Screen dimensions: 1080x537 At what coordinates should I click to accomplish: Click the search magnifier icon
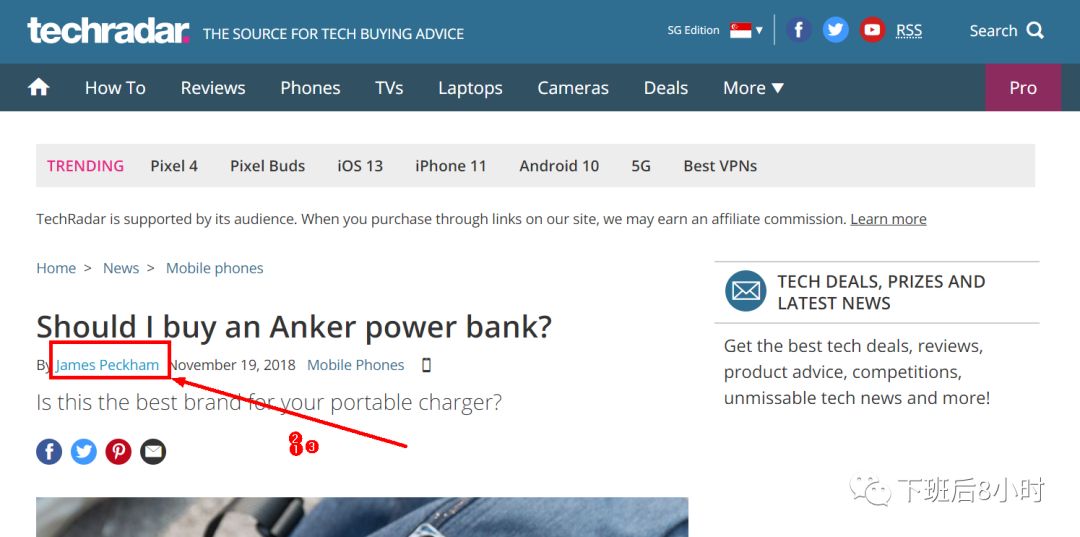click(x=1035, y=30)
